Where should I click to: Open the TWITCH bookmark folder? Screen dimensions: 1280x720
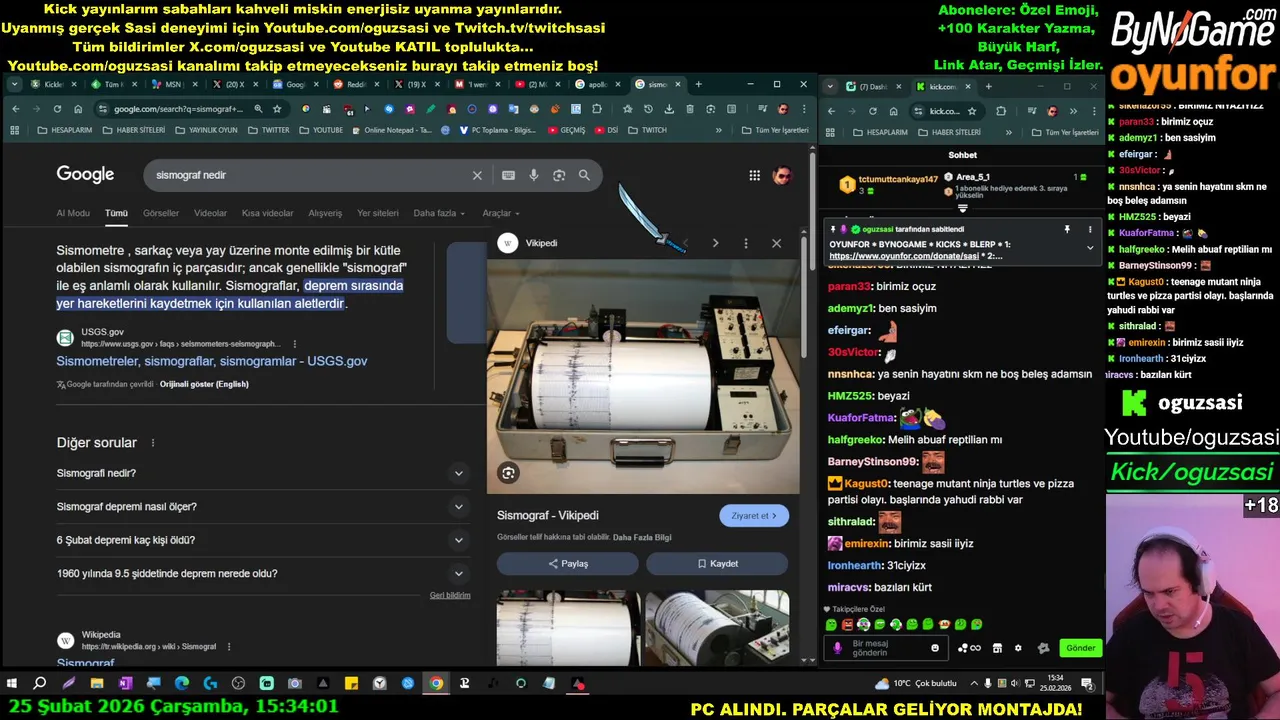point(648,130)
